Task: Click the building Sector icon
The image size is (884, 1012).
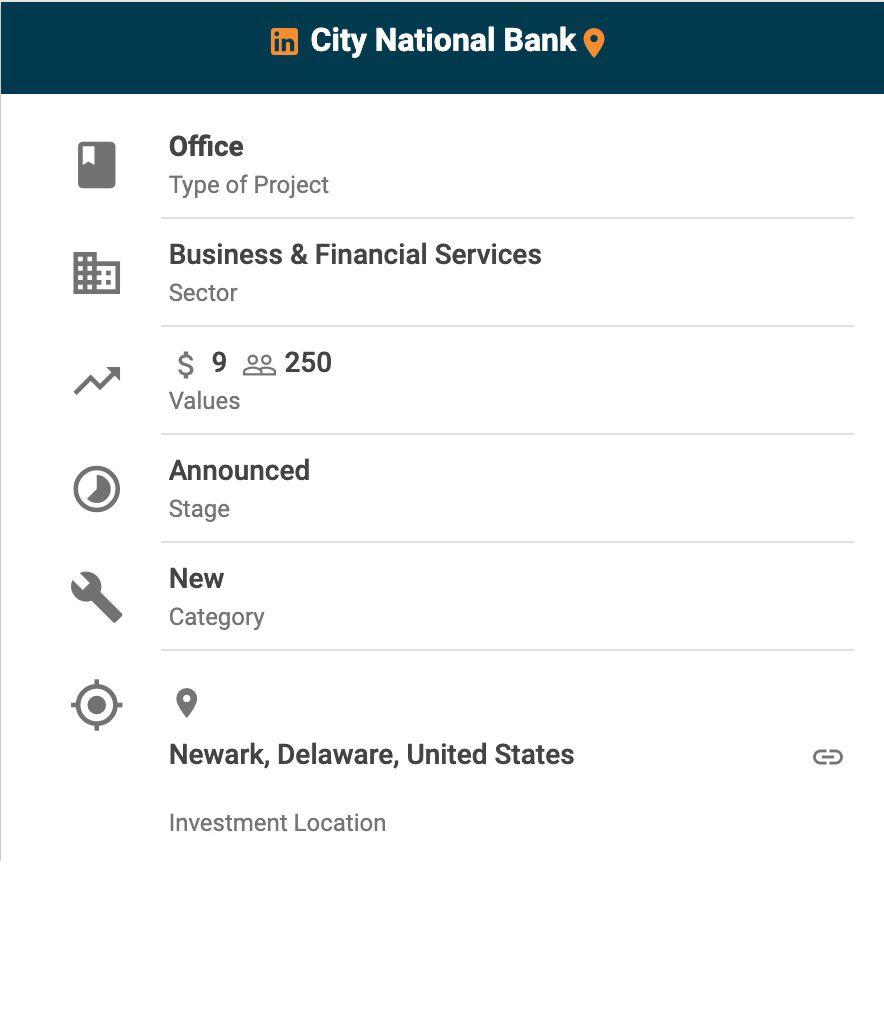Action: [97, 274]
